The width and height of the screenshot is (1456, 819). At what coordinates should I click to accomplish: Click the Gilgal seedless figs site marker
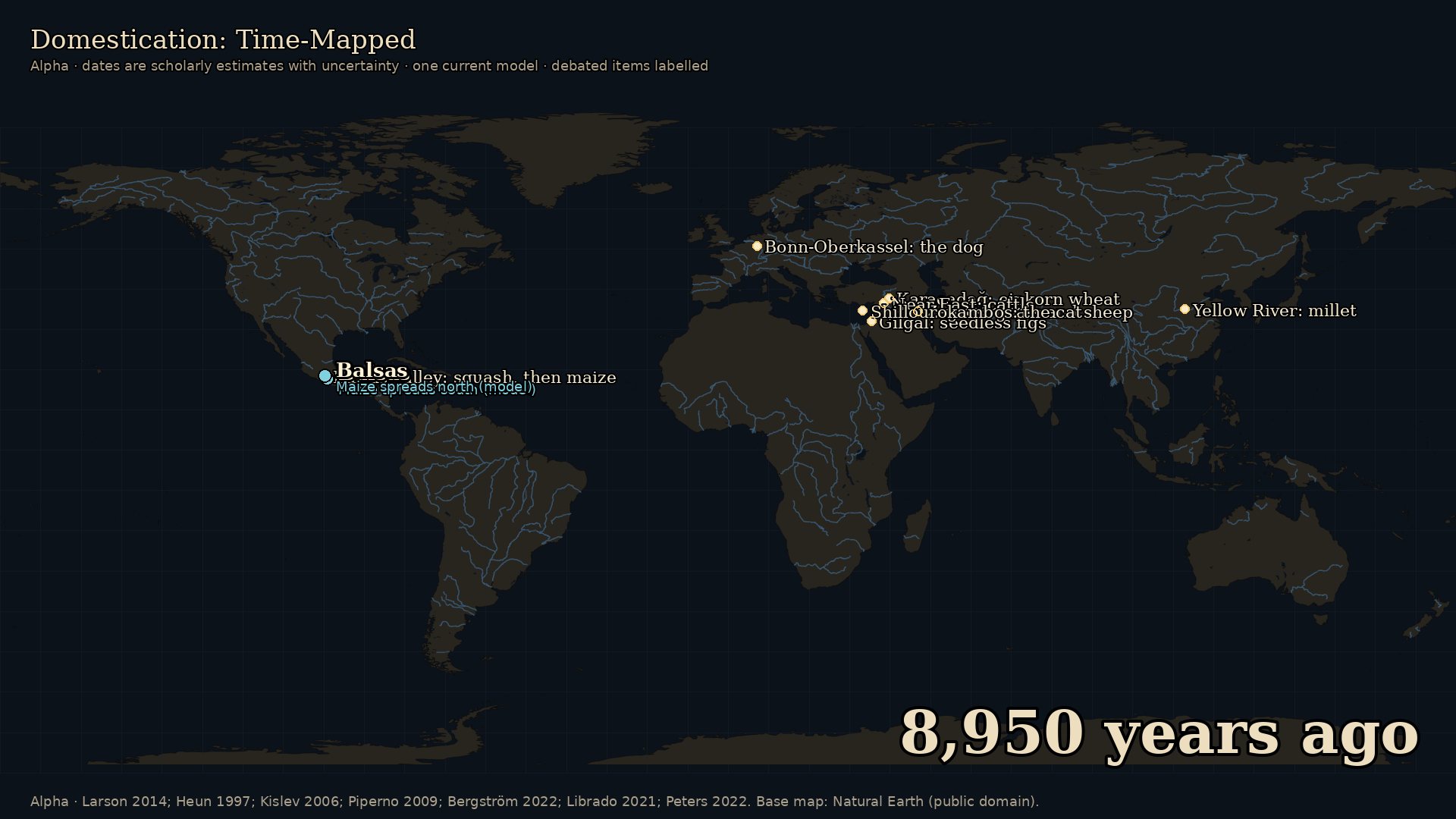[x=871, y=322]
